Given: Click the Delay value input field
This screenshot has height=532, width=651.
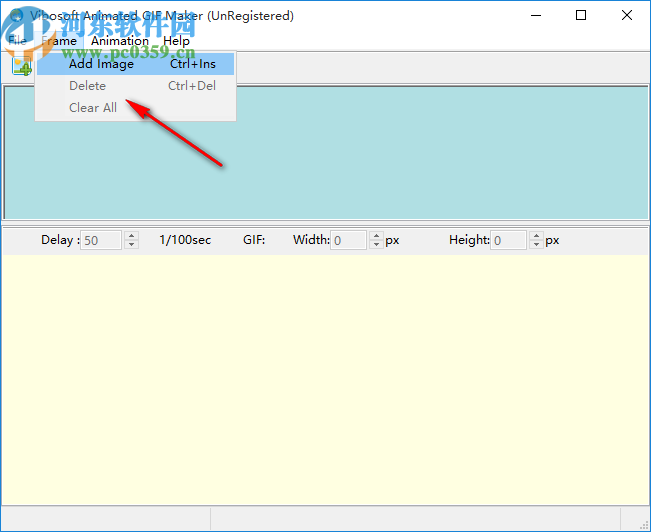Looking at the screenshot, I should point(101,240).
